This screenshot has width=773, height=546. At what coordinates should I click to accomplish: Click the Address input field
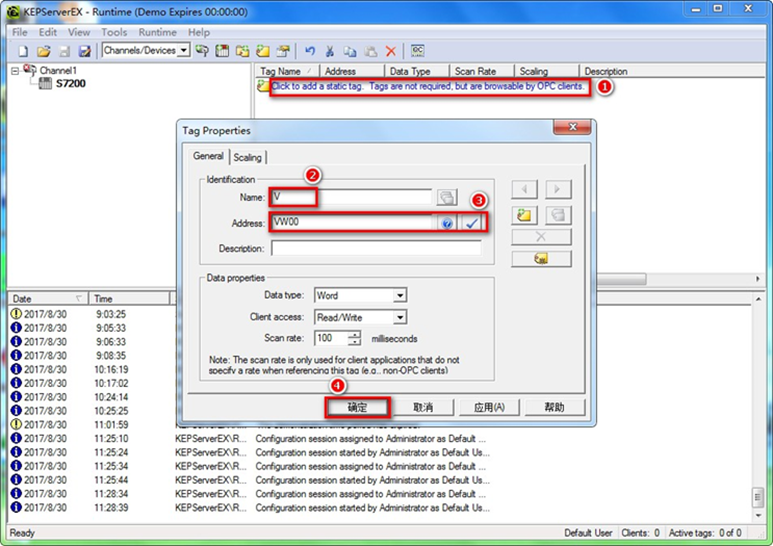click(352, 223)
